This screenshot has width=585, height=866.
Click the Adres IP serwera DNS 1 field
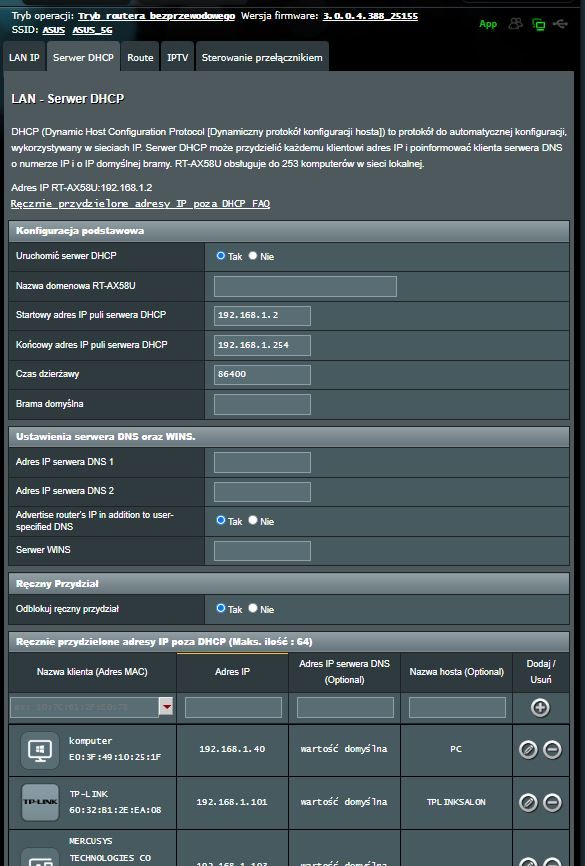[x=262, y=462]
